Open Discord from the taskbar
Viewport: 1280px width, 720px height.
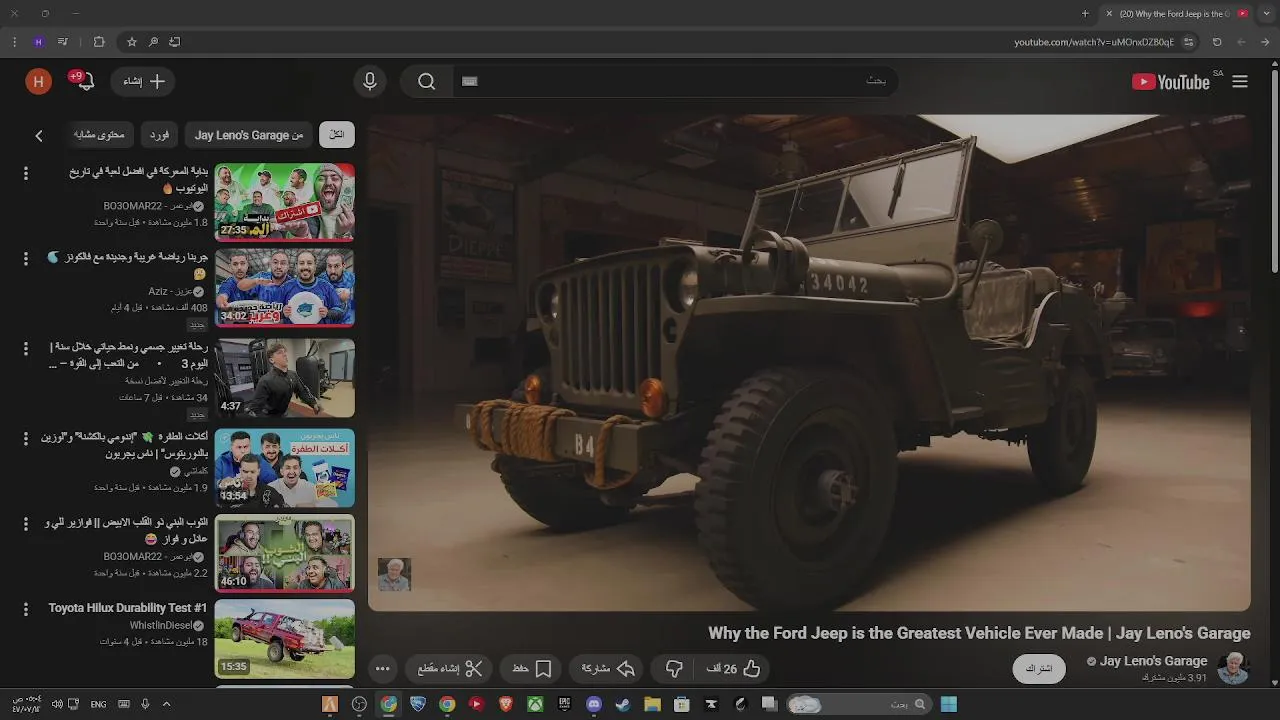(594, 704)
